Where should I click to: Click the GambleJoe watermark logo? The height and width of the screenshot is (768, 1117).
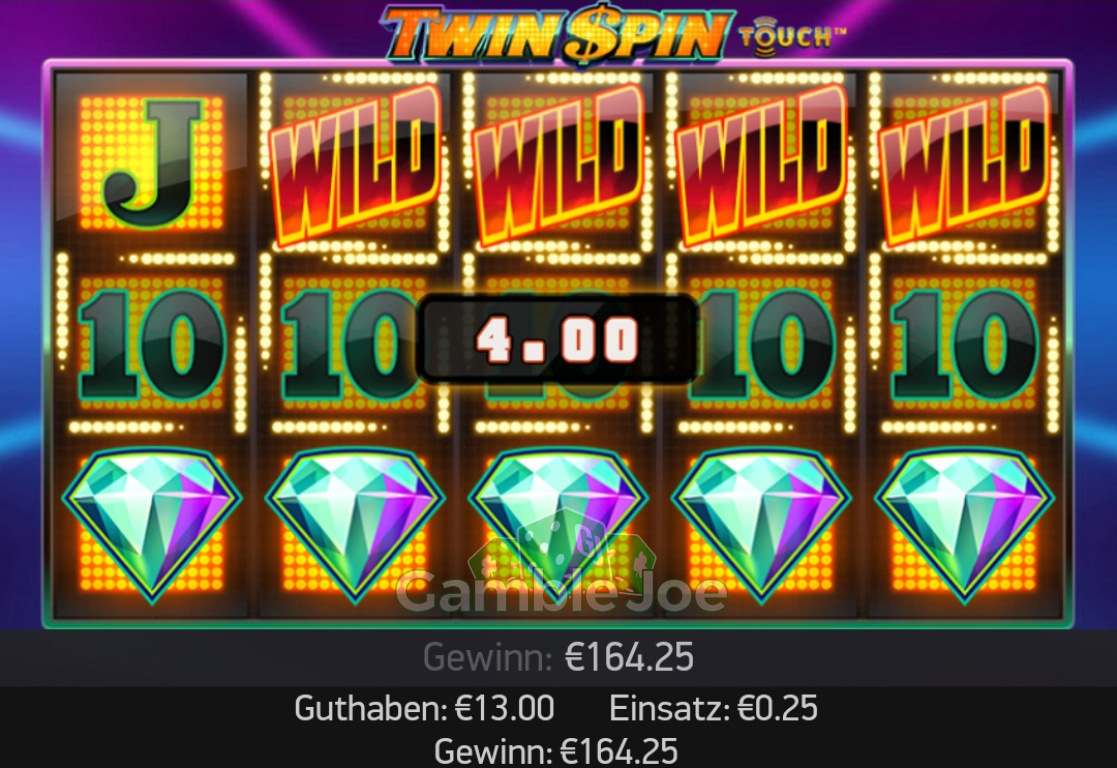pyautogui.click(x=561, y=564)
